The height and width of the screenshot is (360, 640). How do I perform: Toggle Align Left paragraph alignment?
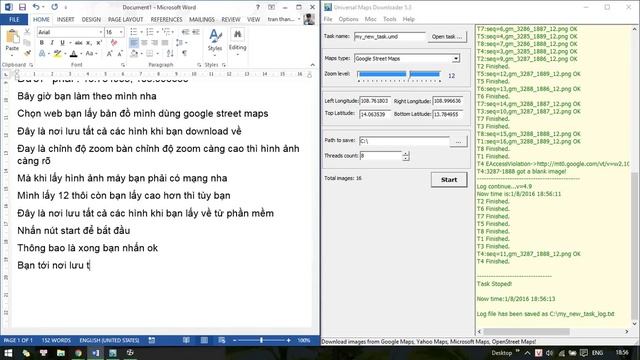point(134,42)
